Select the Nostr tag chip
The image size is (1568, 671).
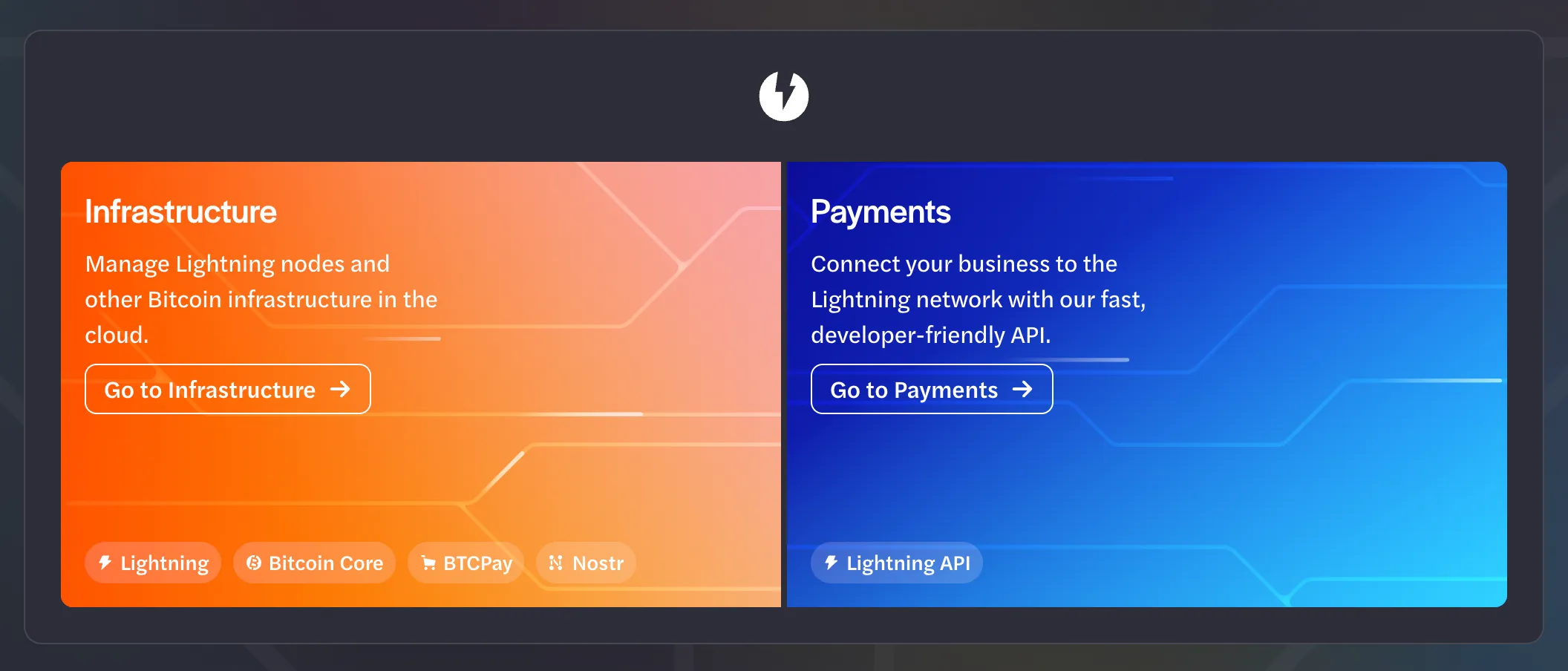tap(586, 563)
